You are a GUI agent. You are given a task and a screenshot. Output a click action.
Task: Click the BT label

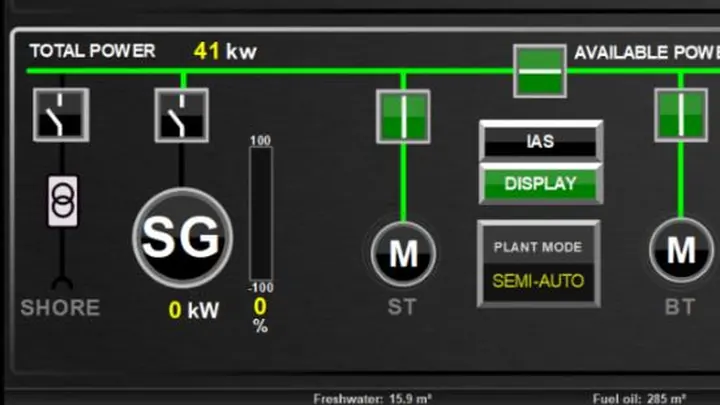(680, 307)
